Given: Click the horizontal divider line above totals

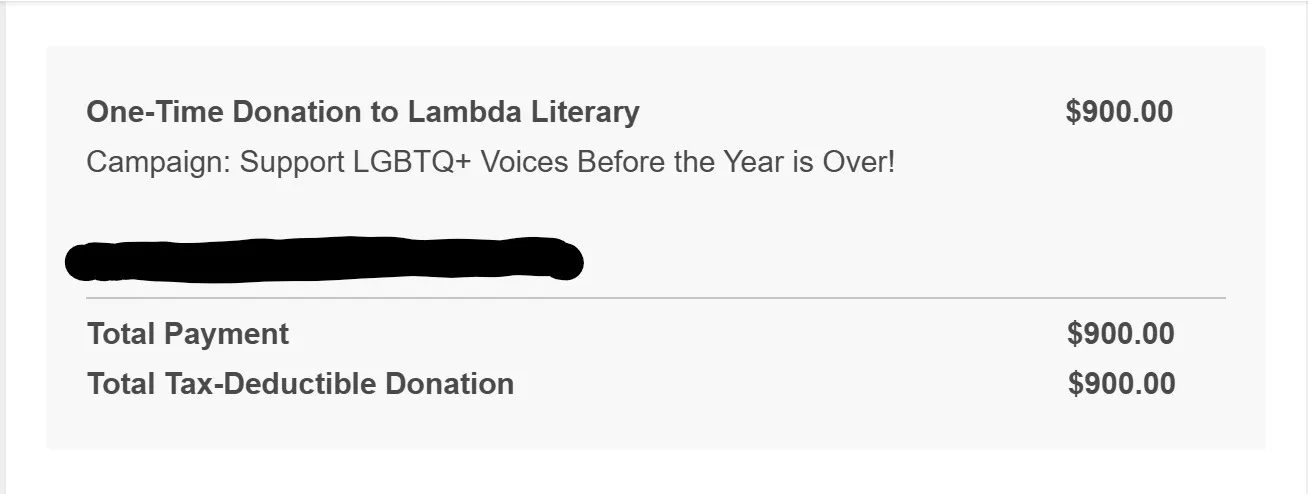Looking at the screenshot, I should [655, 298].
